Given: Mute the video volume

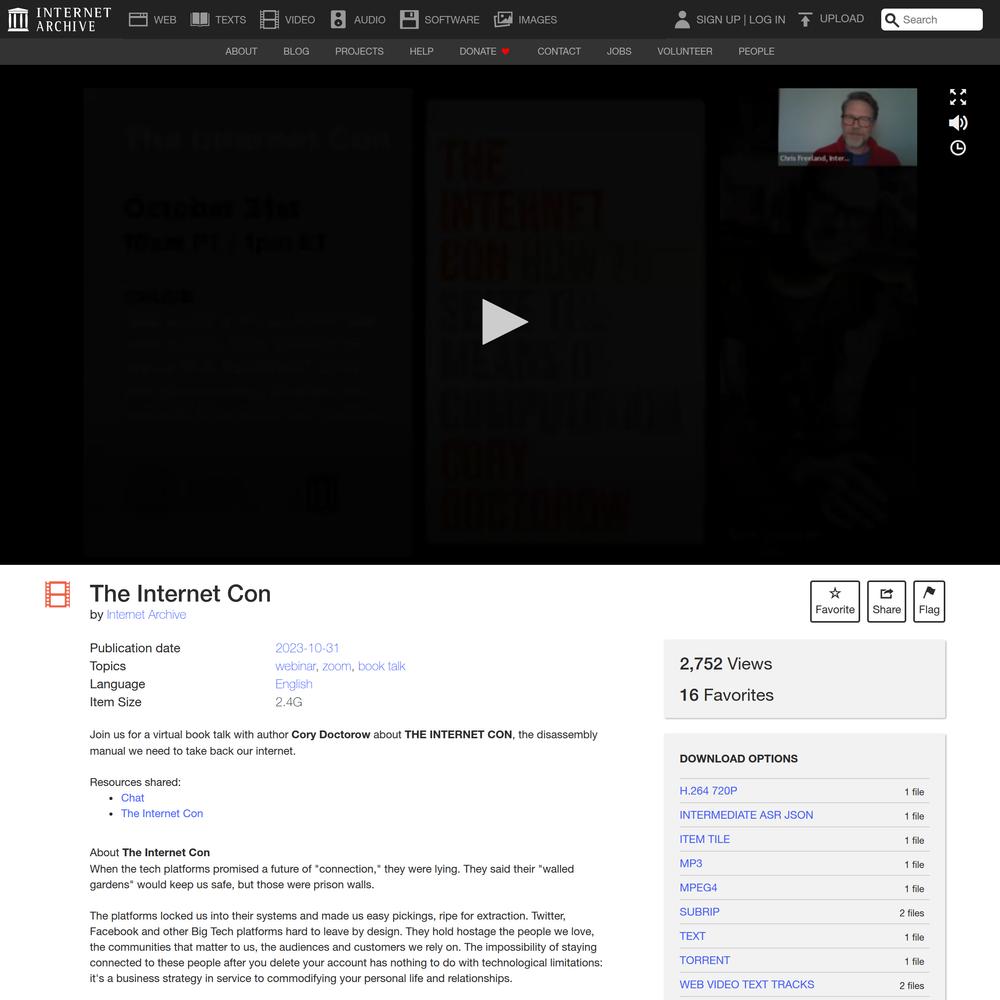Looking at the screenshot, I should click(x=957, y=122).
